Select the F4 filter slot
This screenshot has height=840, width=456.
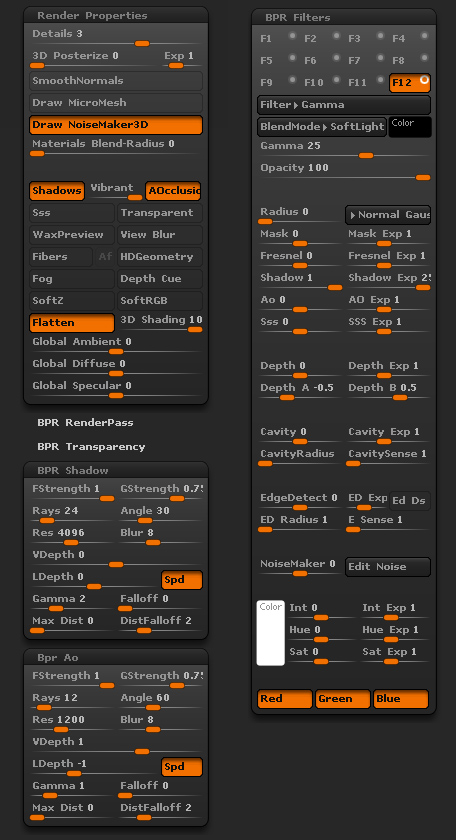pos(410,39)
